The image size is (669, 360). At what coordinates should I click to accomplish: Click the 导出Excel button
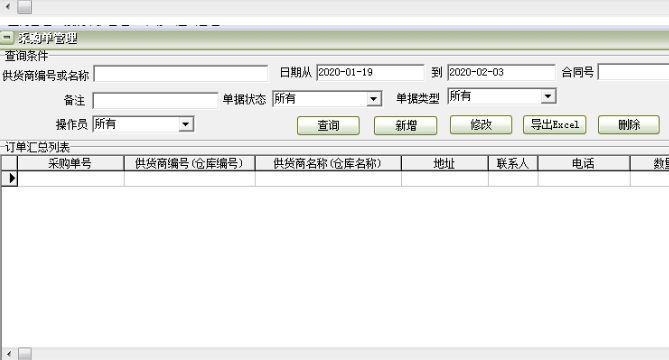tap(554, 125)
